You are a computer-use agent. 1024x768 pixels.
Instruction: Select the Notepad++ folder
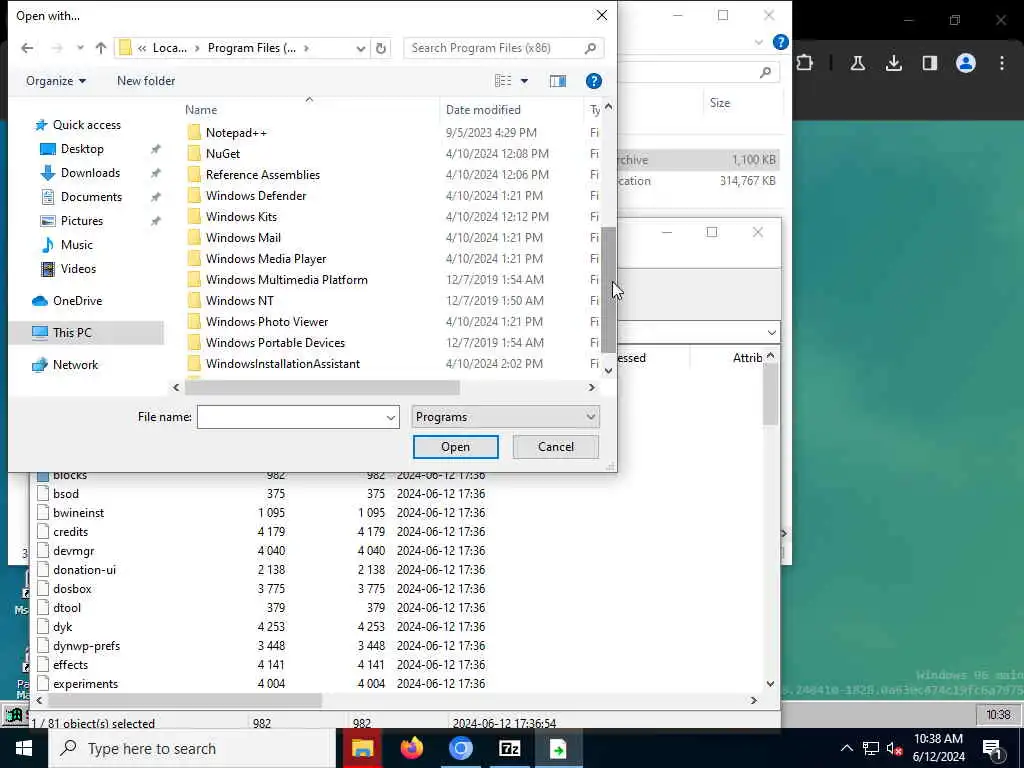click(x=236, y=133)
